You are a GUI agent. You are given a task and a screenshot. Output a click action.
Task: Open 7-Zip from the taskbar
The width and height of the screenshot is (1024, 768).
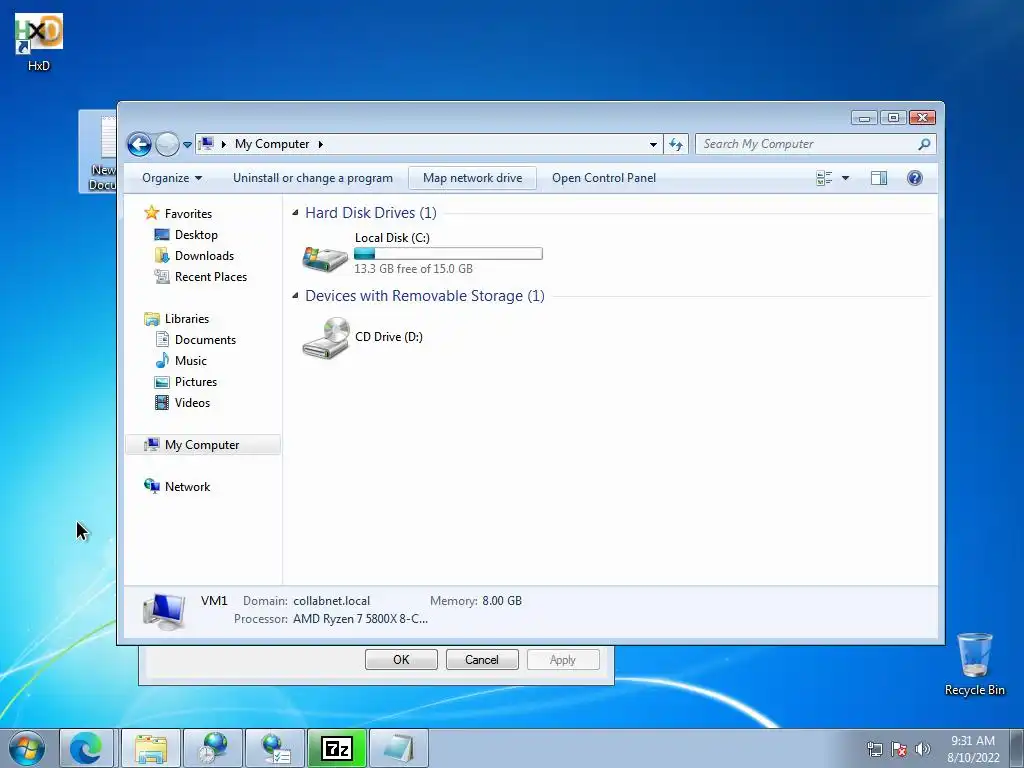pos(337,748)
